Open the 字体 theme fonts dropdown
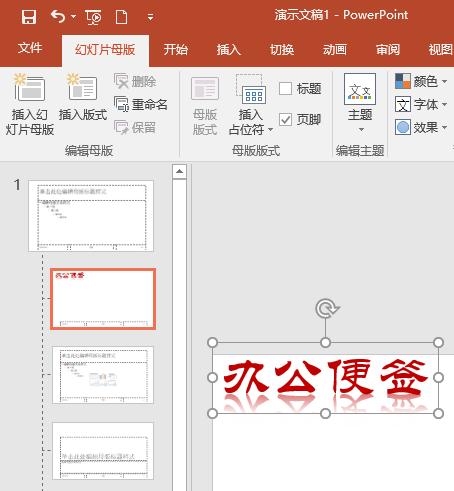Viewport: 454px width, 491px height. [421, 104]
